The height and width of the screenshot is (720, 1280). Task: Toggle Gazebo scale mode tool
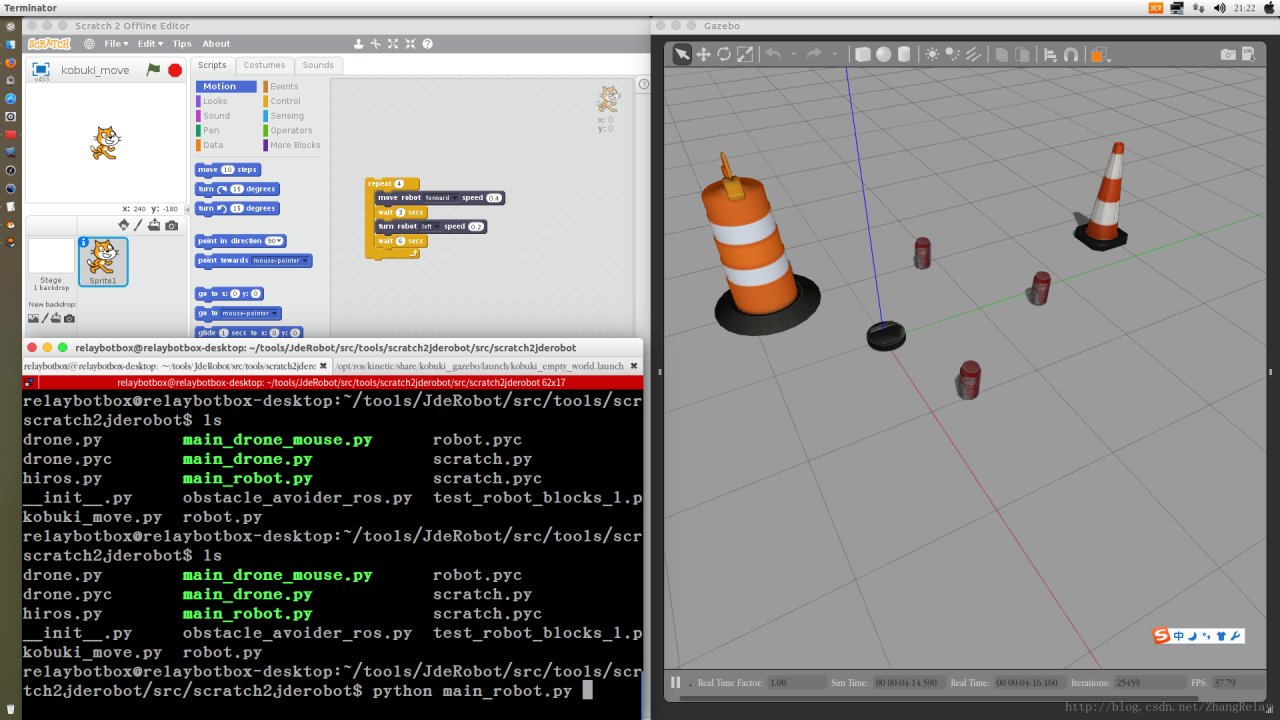pyautogui.click(x=745, y=55)
